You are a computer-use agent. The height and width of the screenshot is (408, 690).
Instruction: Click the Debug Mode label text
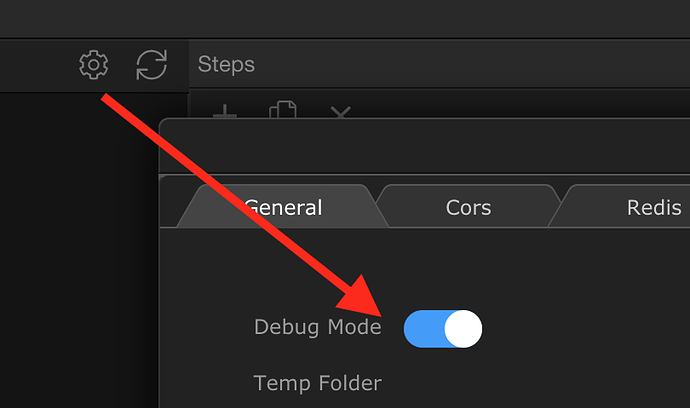pos(317,328)
